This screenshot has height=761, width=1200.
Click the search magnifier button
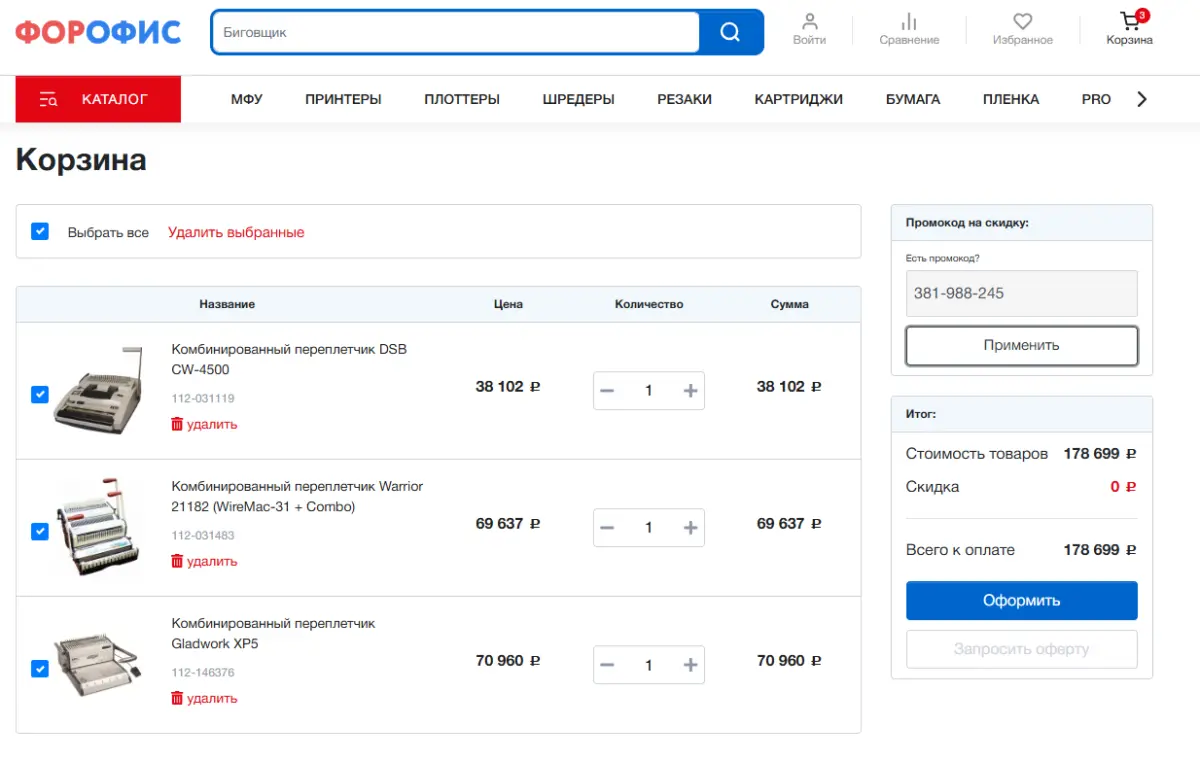tap(731, 32)
